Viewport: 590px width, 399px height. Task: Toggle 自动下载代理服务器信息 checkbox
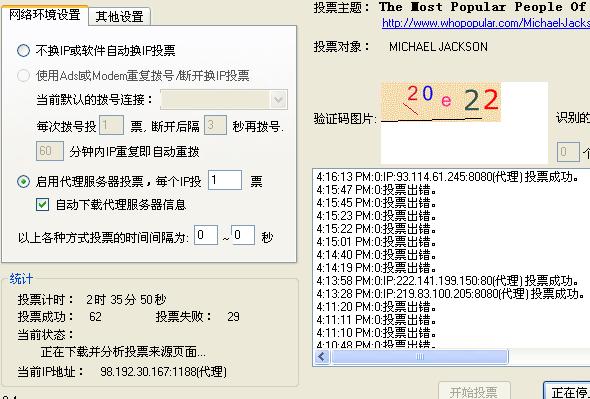pos(42,204)
